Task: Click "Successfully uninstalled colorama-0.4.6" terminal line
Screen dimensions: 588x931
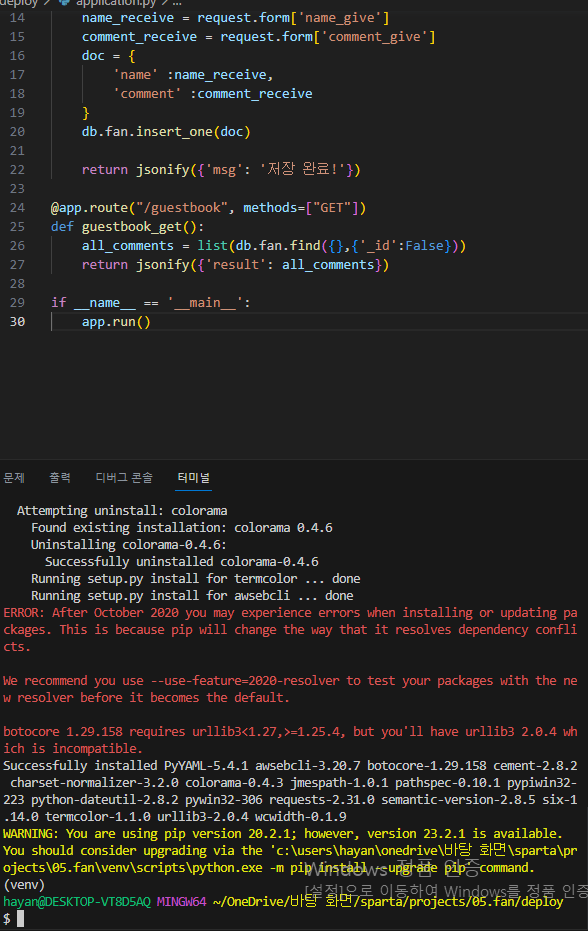Action: (182, 562)
